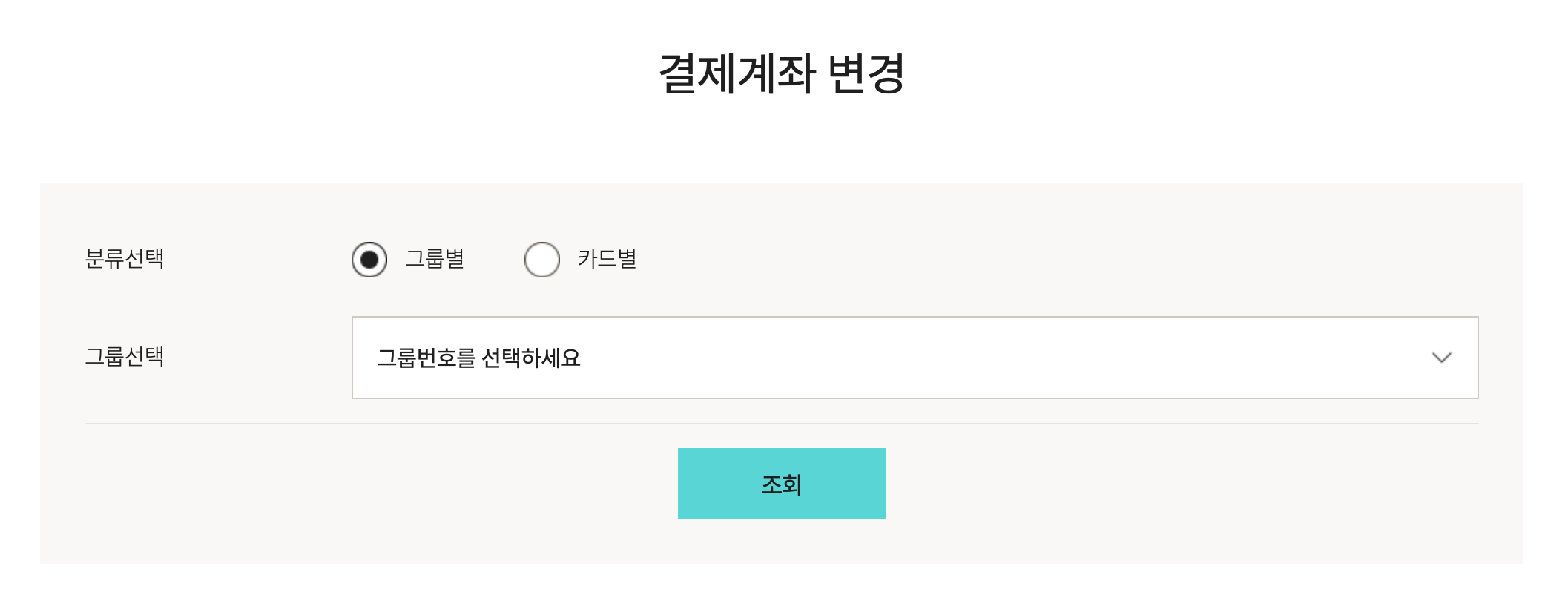The height and width of the screenshot is (598, 1568).
Task: Submit the group lookup with 조회
Action: (781, 484)
